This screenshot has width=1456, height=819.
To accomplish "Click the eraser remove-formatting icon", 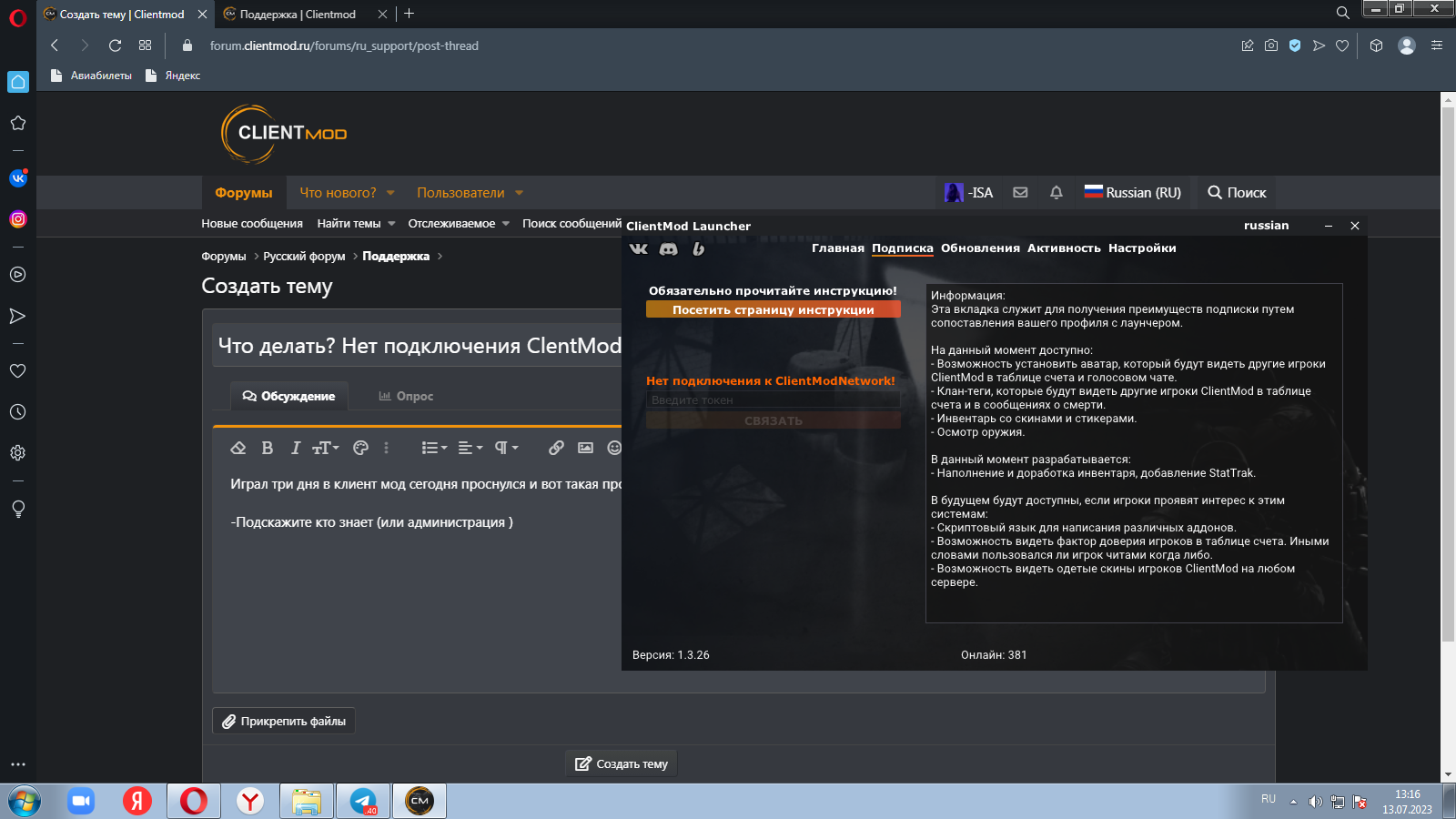I will (x=238, y=448).
